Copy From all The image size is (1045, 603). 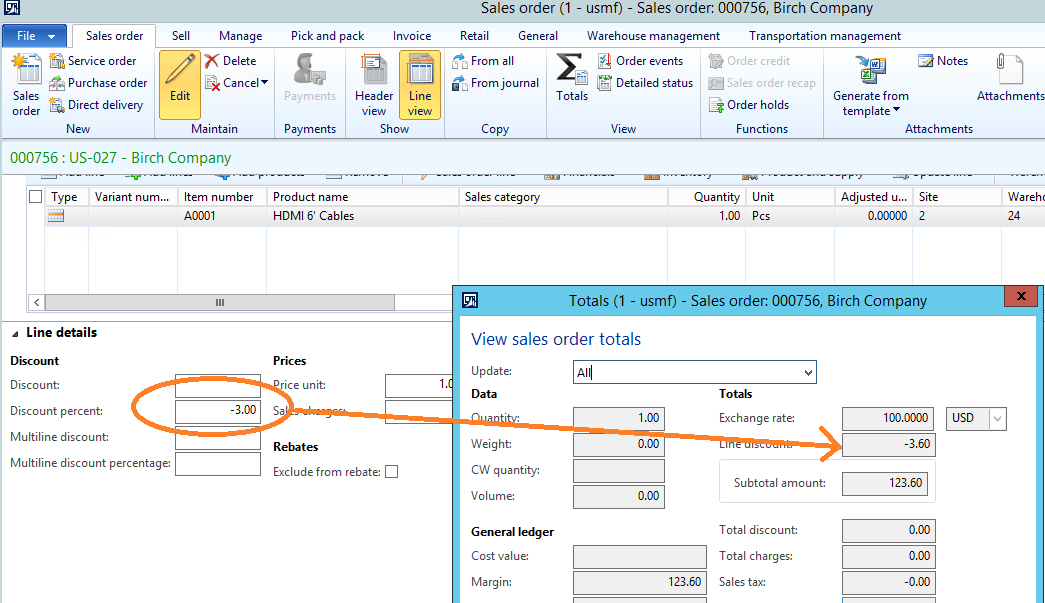pos(483,61)
